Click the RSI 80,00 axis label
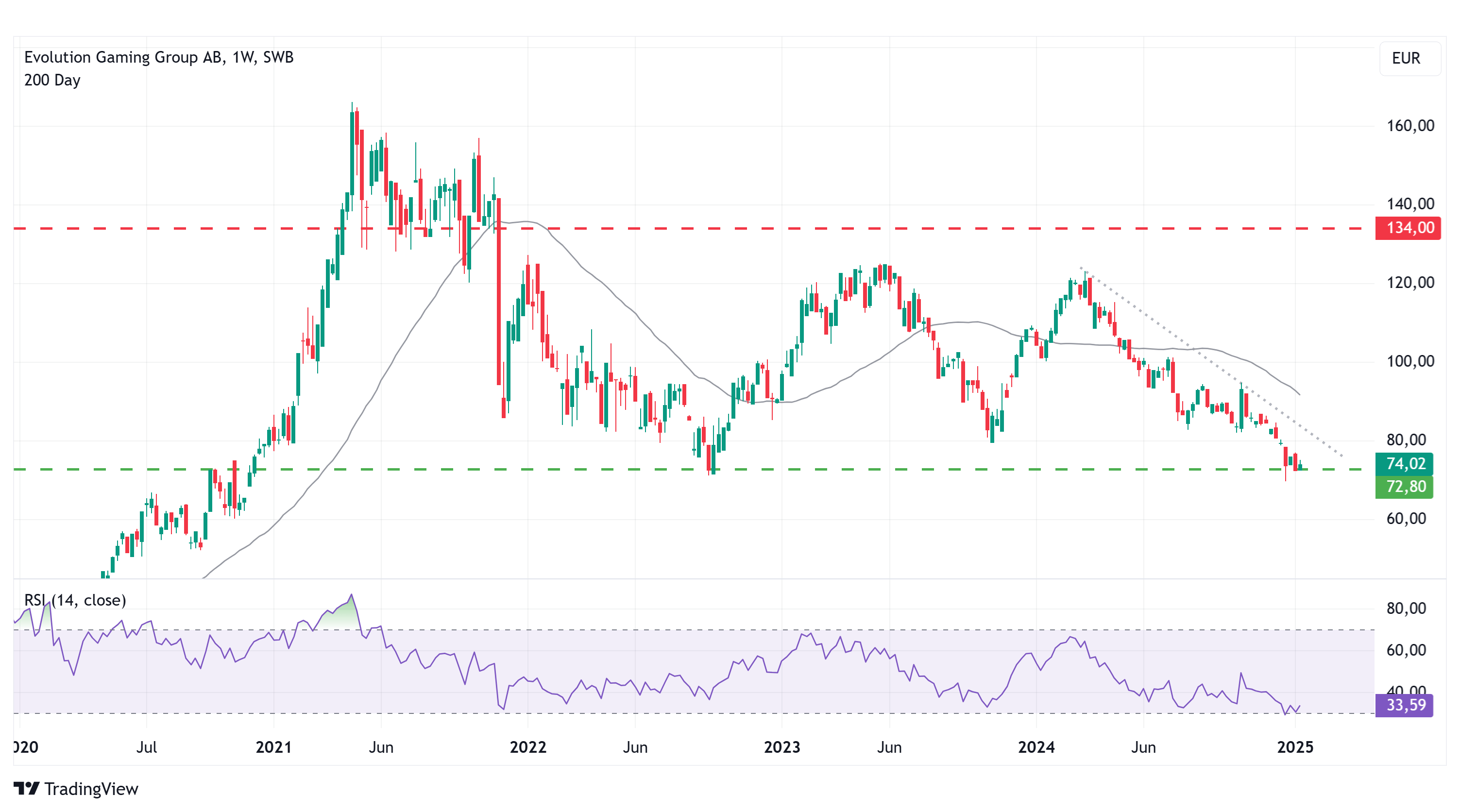This screenshot has width=1460, height=812. coord(1406,609)
